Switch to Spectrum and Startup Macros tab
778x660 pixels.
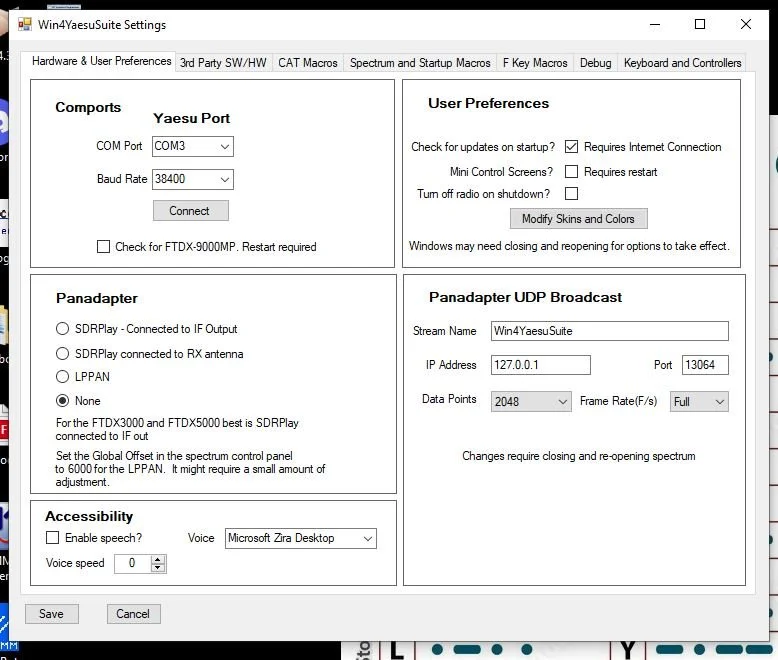click(x=420, y=63)
